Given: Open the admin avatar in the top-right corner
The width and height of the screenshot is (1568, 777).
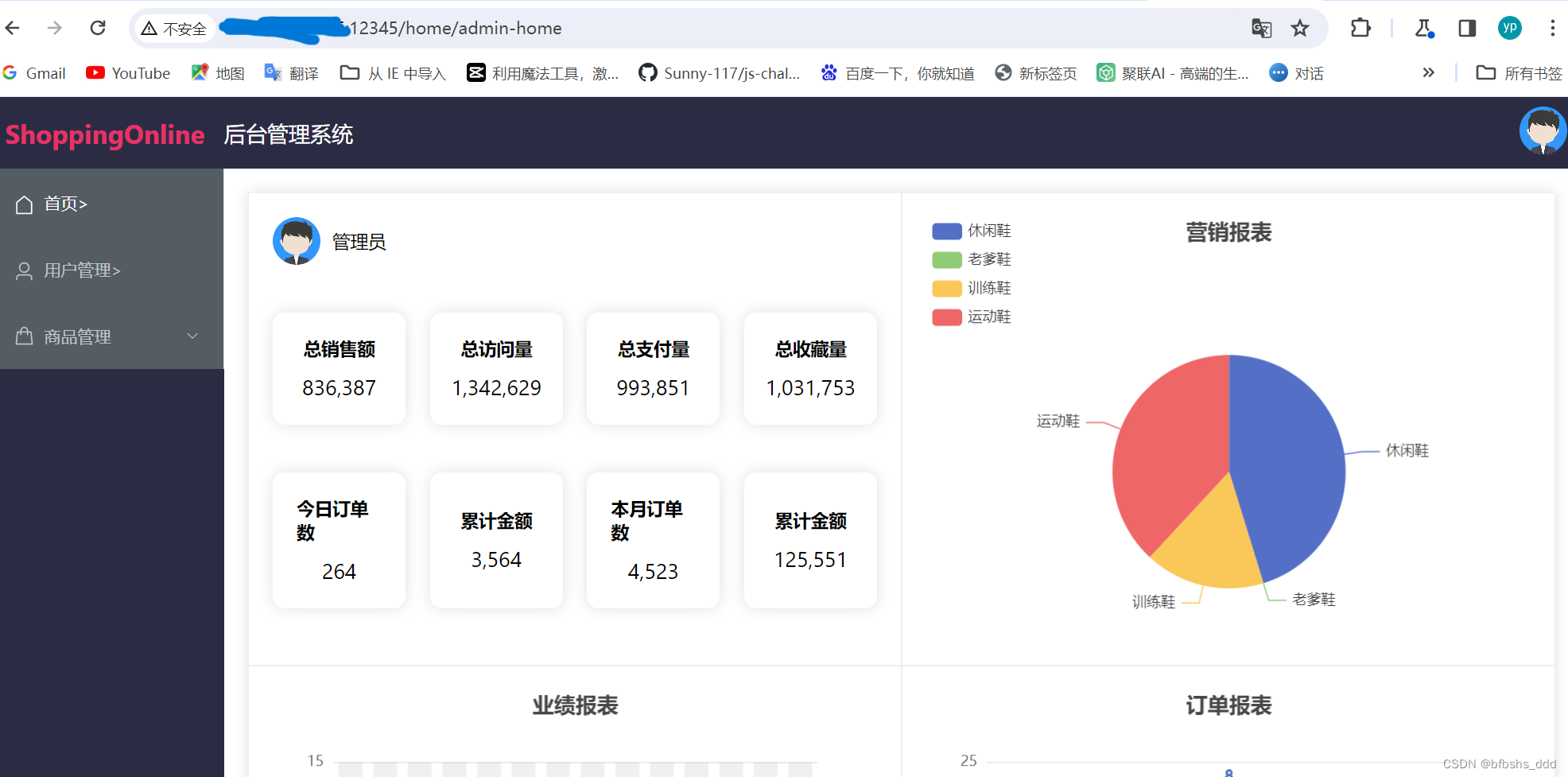Looking at the screenshot, I should (x=1541, y=131).
